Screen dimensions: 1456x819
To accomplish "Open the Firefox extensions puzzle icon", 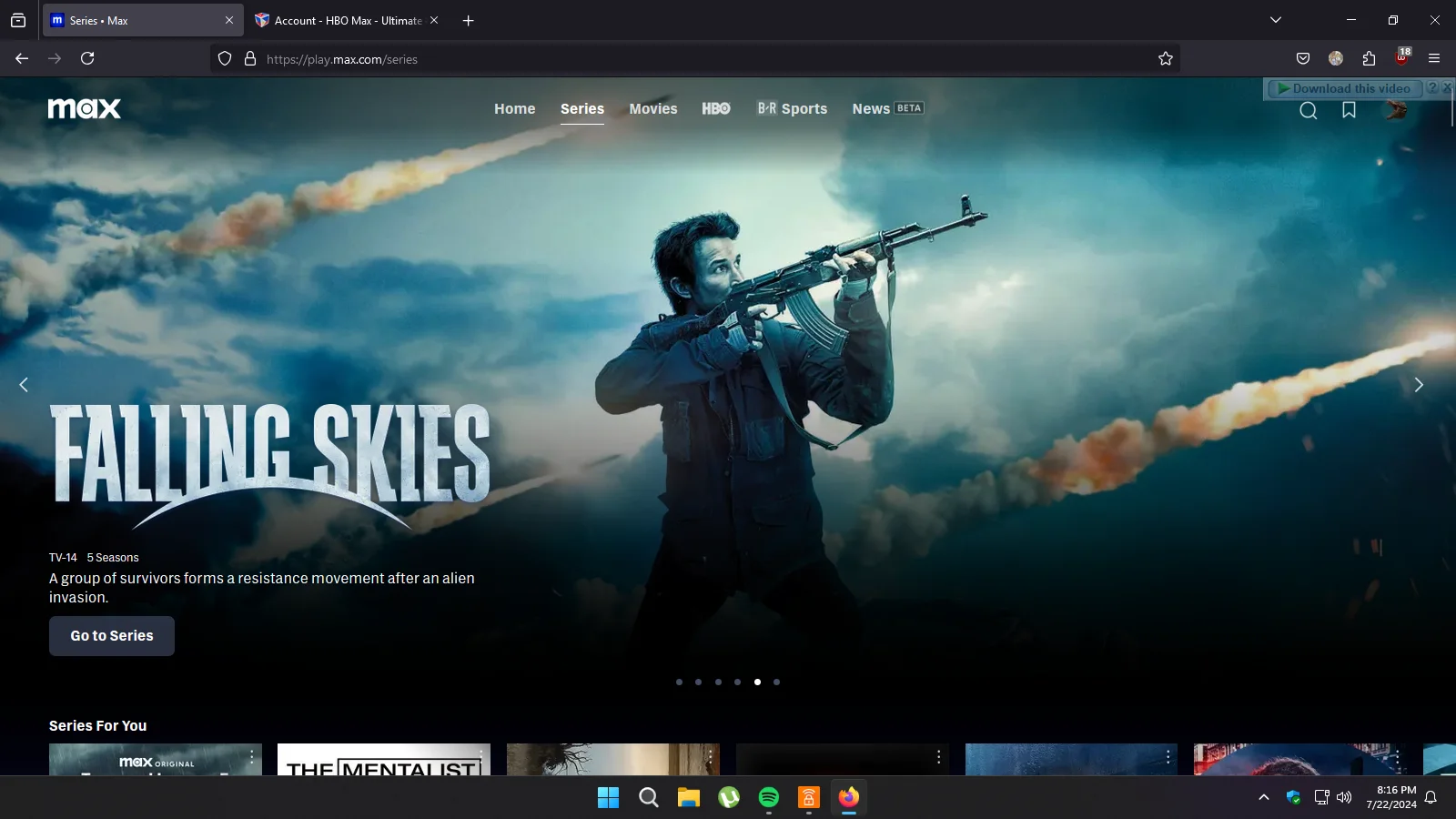I will 1369,58.
